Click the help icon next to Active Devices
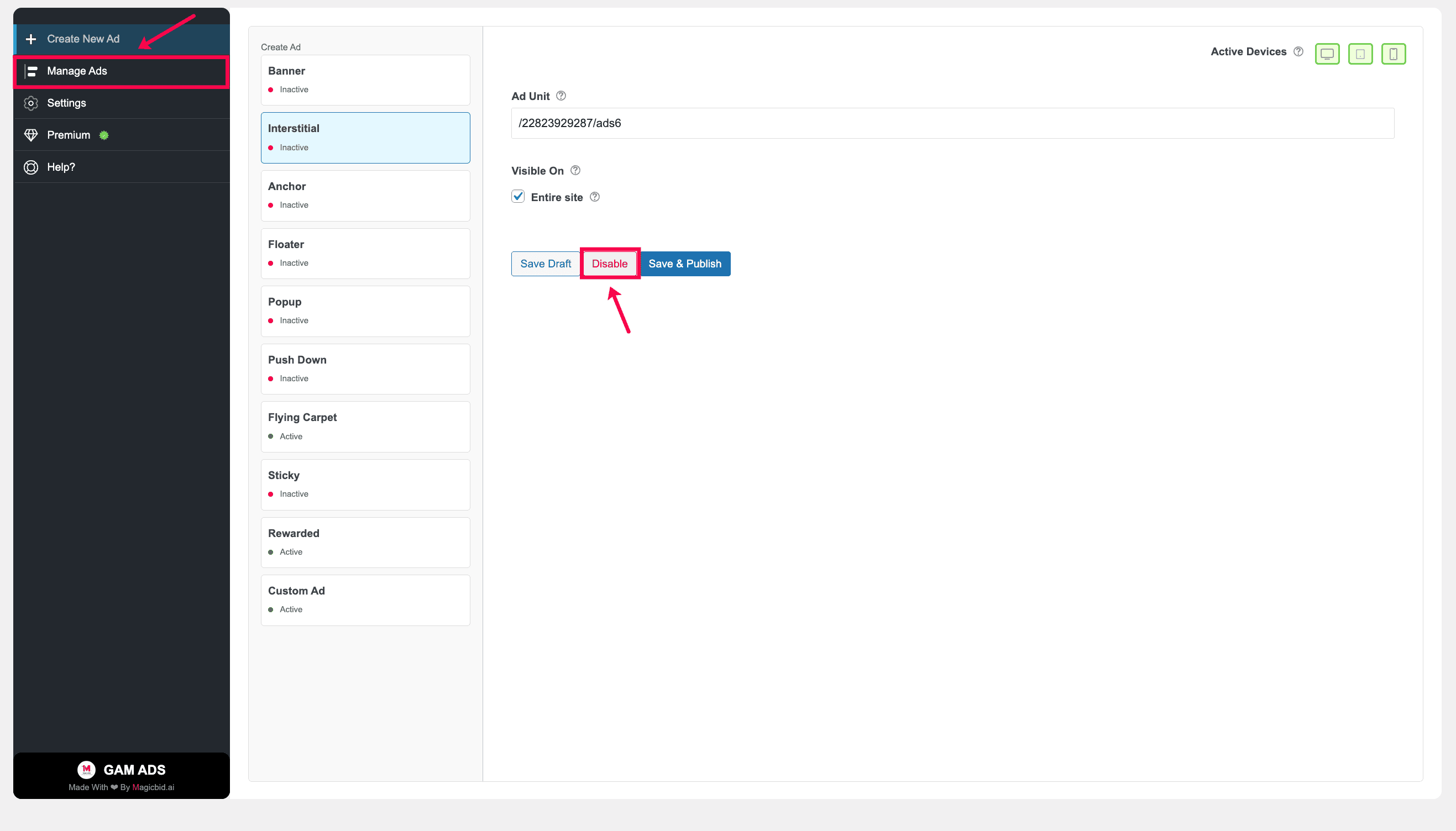Image resolution: width=1456 pixels, height=831 pixels. (1298, 51)
